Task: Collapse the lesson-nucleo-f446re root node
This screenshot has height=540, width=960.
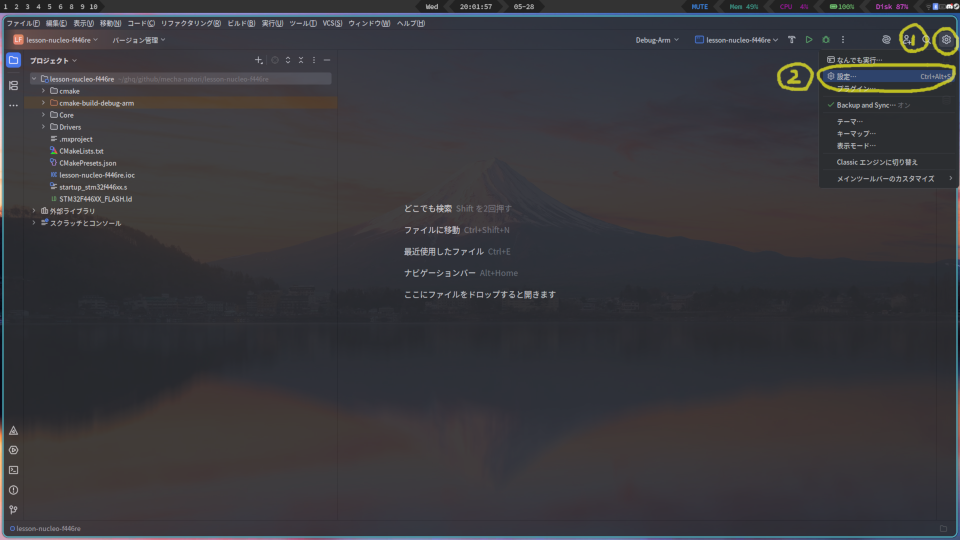Action: tap(34, 79)
